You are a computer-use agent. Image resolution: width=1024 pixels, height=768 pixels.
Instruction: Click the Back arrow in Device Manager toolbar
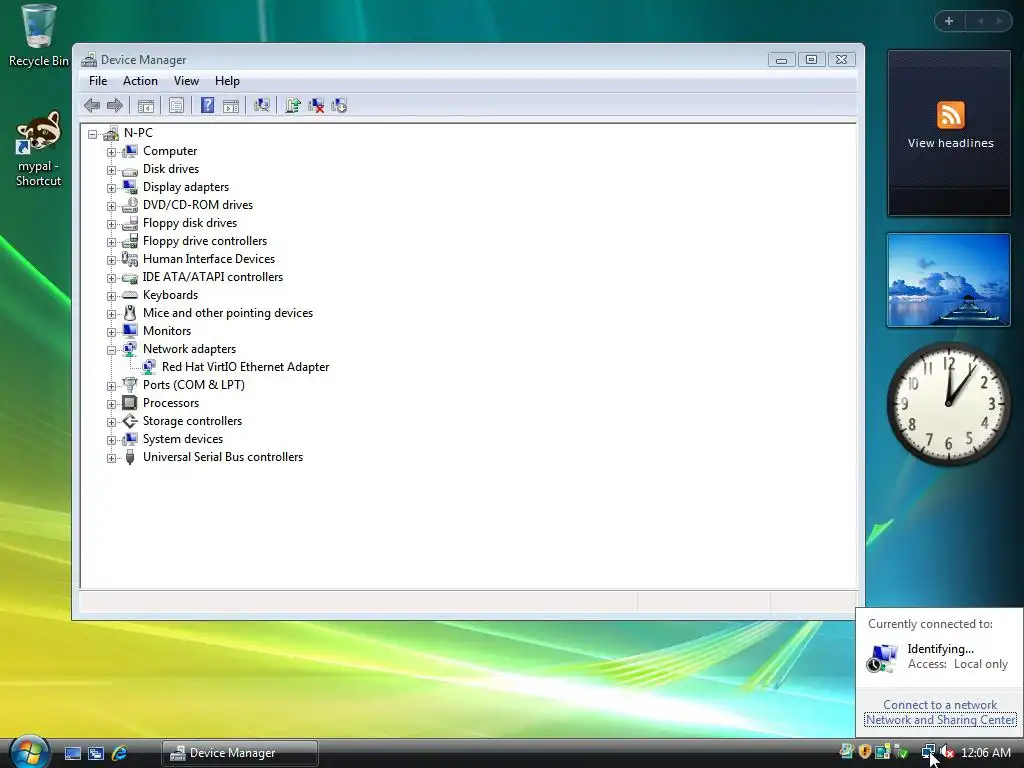pos(92,105)
